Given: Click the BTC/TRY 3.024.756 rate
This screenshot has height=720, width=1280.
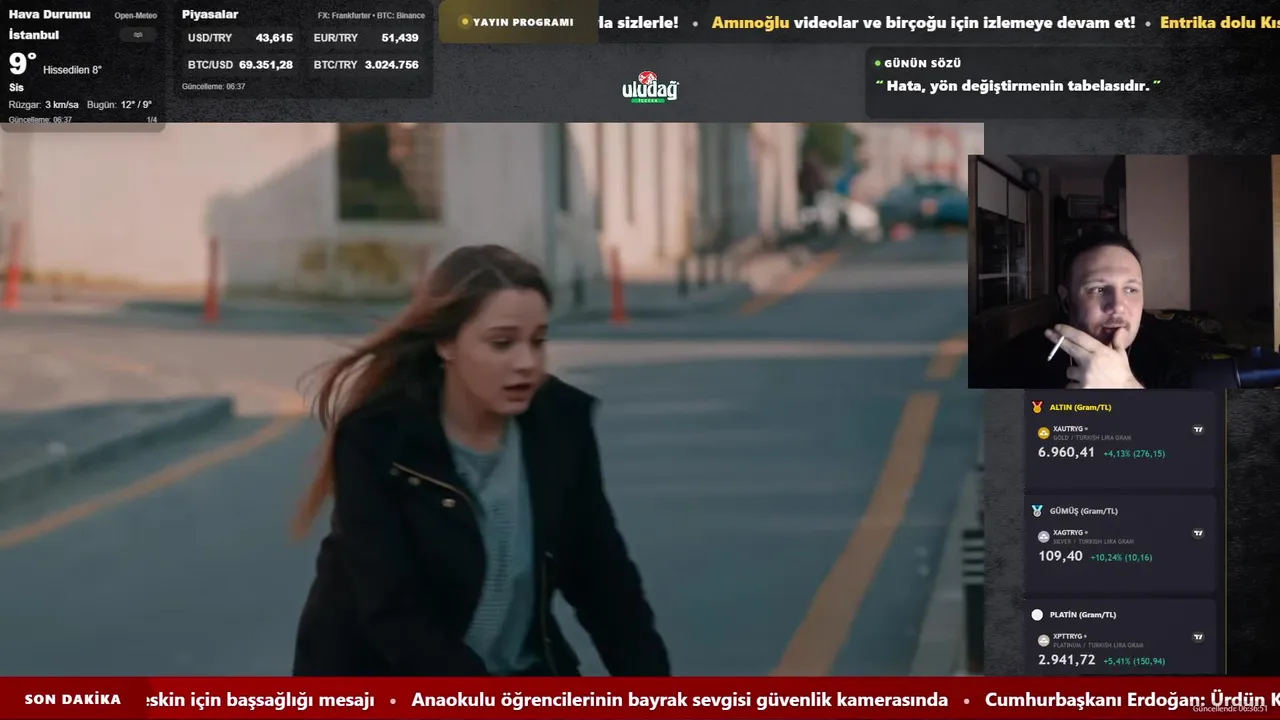Looking at the screenshot, I should pyautogui.click(x=366, y=65).
